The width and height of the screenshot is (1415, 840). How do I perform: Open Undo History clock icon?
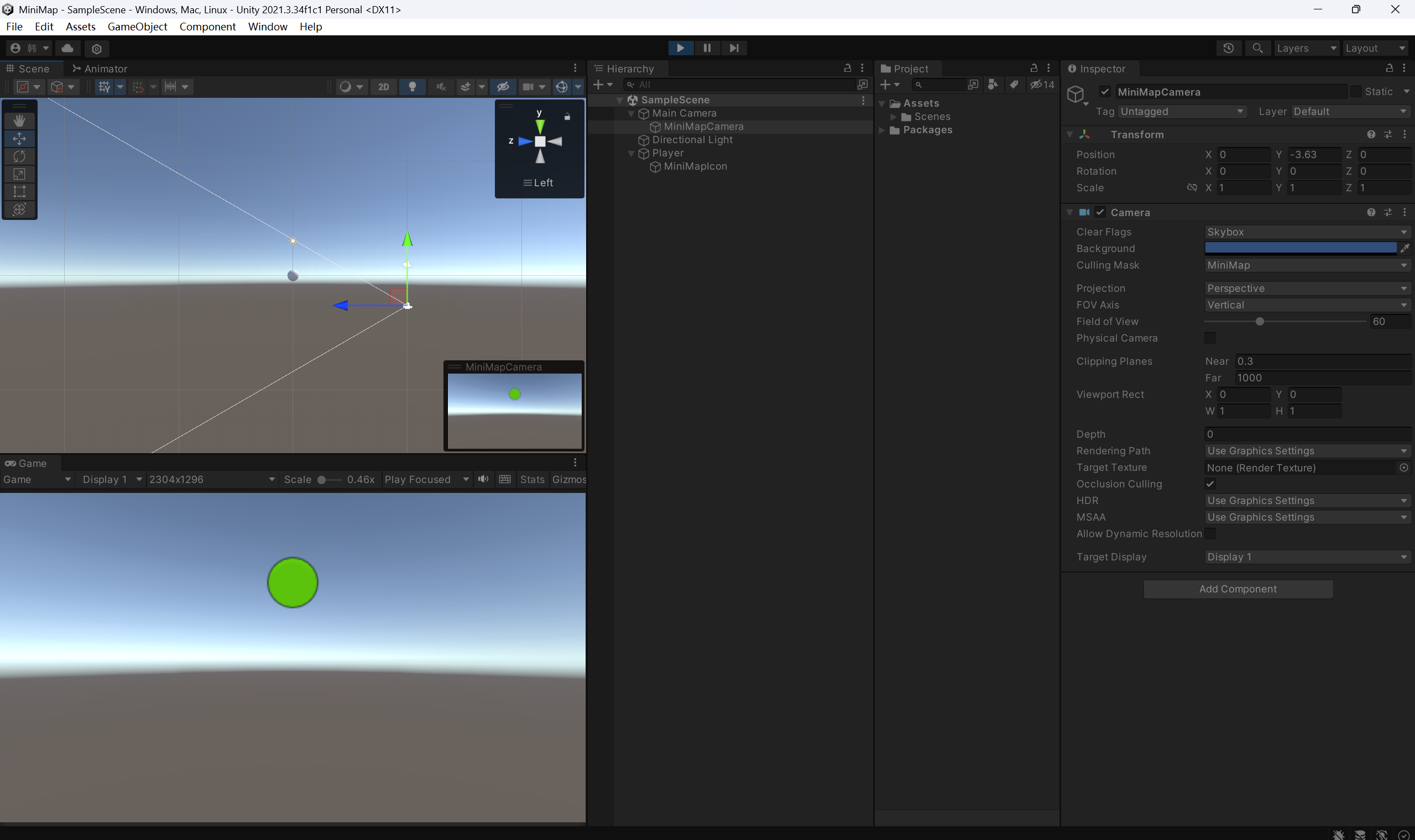point(1228,48)
